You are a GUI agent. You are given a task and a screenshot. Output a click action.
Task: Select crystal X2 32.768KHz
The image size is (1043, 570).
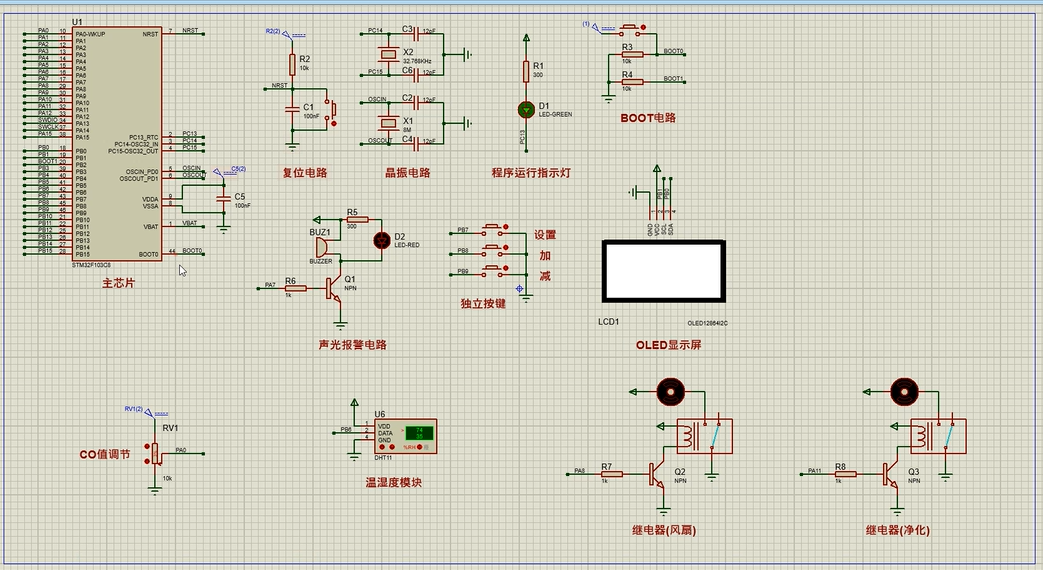(388, 53)
